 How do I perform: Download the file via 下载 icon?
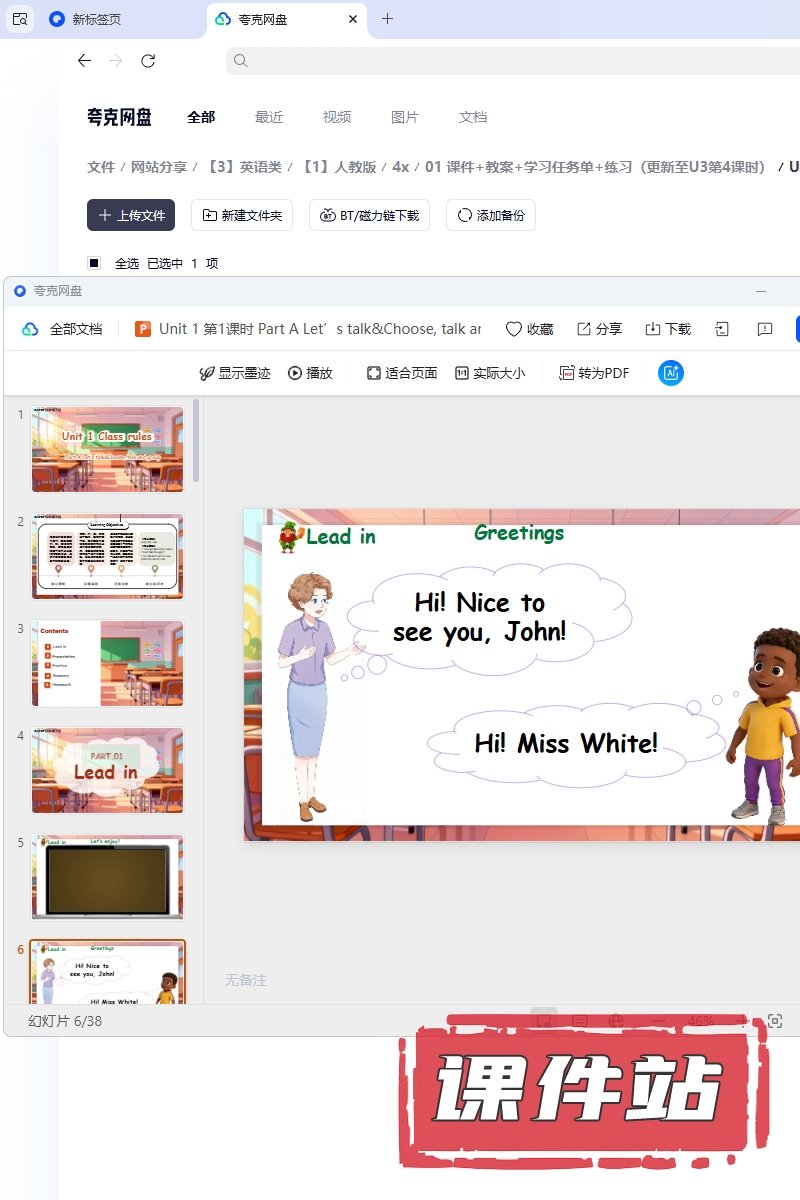pos(653,329)
